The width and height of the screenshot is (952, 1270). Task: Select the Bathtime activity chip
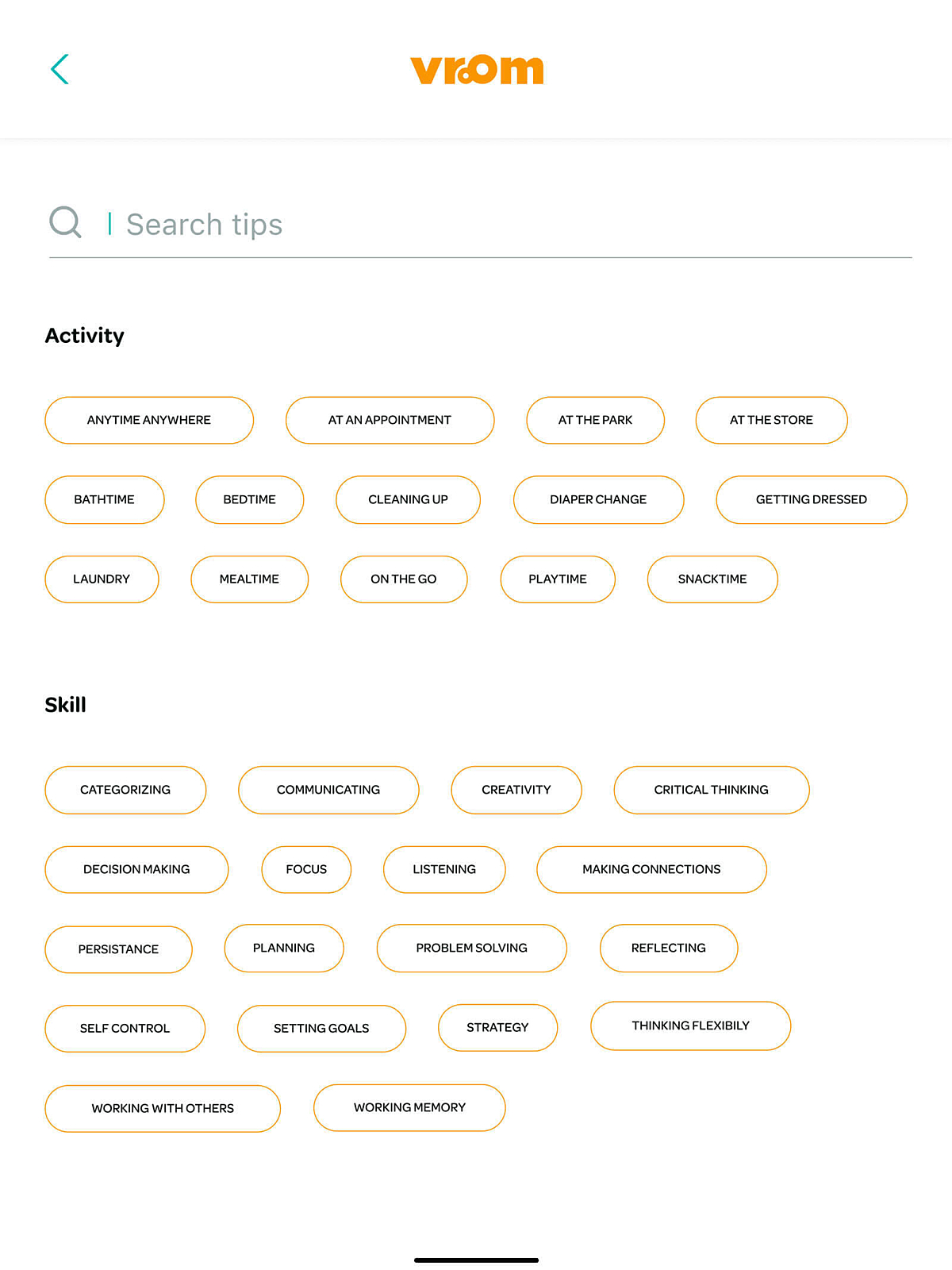[104, 499]
